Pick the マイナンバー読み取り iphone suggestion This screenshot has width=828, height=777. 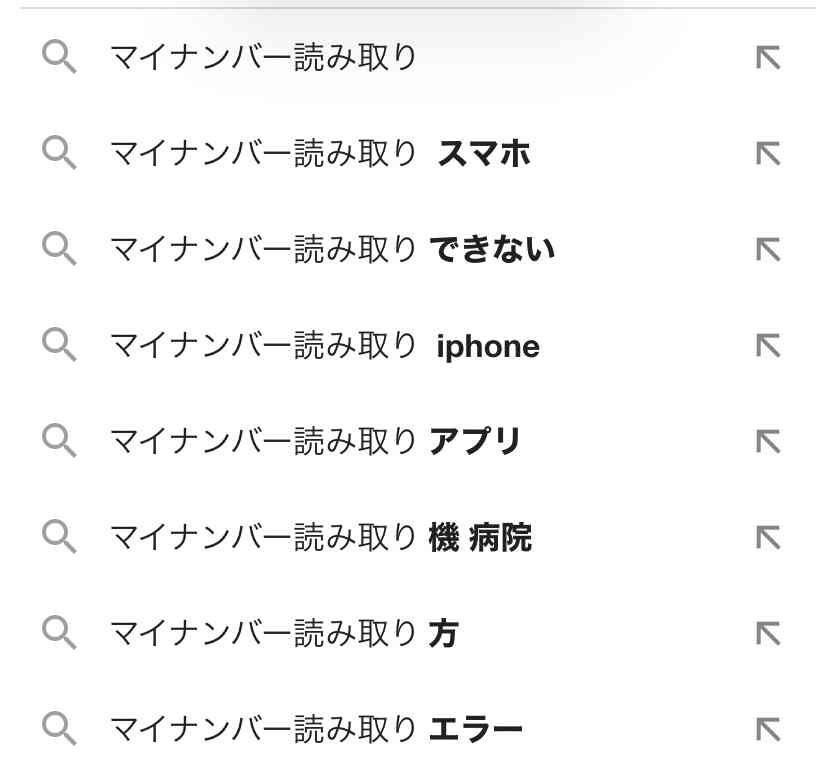tap(323, 346)
